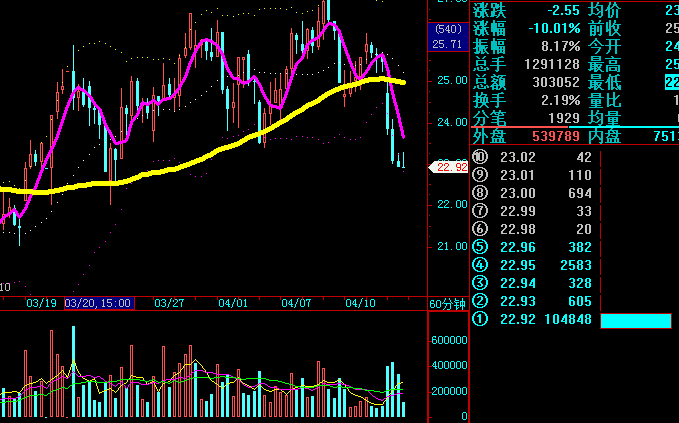Viewport: 679px width, 423px height.
Task: Click the 振幅 value 8.17%
Action: (x=560, y=46)
